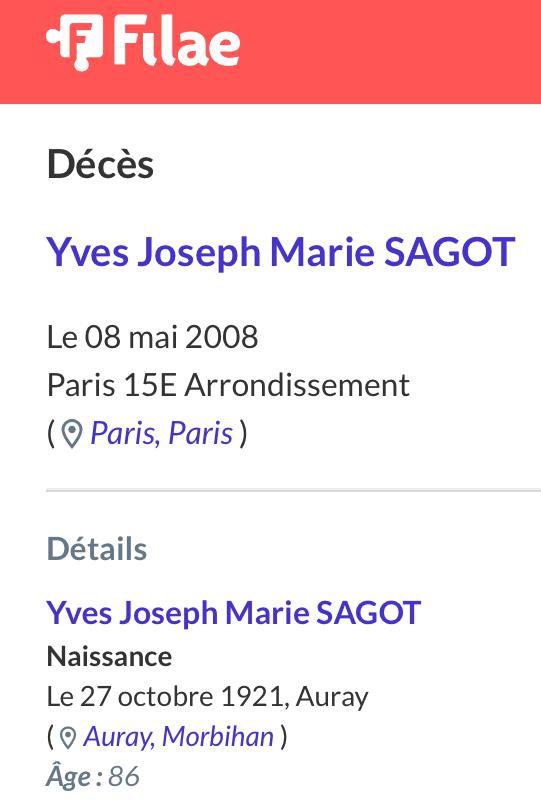
Task: Click the Détails section heading
Action: (97, 549)
